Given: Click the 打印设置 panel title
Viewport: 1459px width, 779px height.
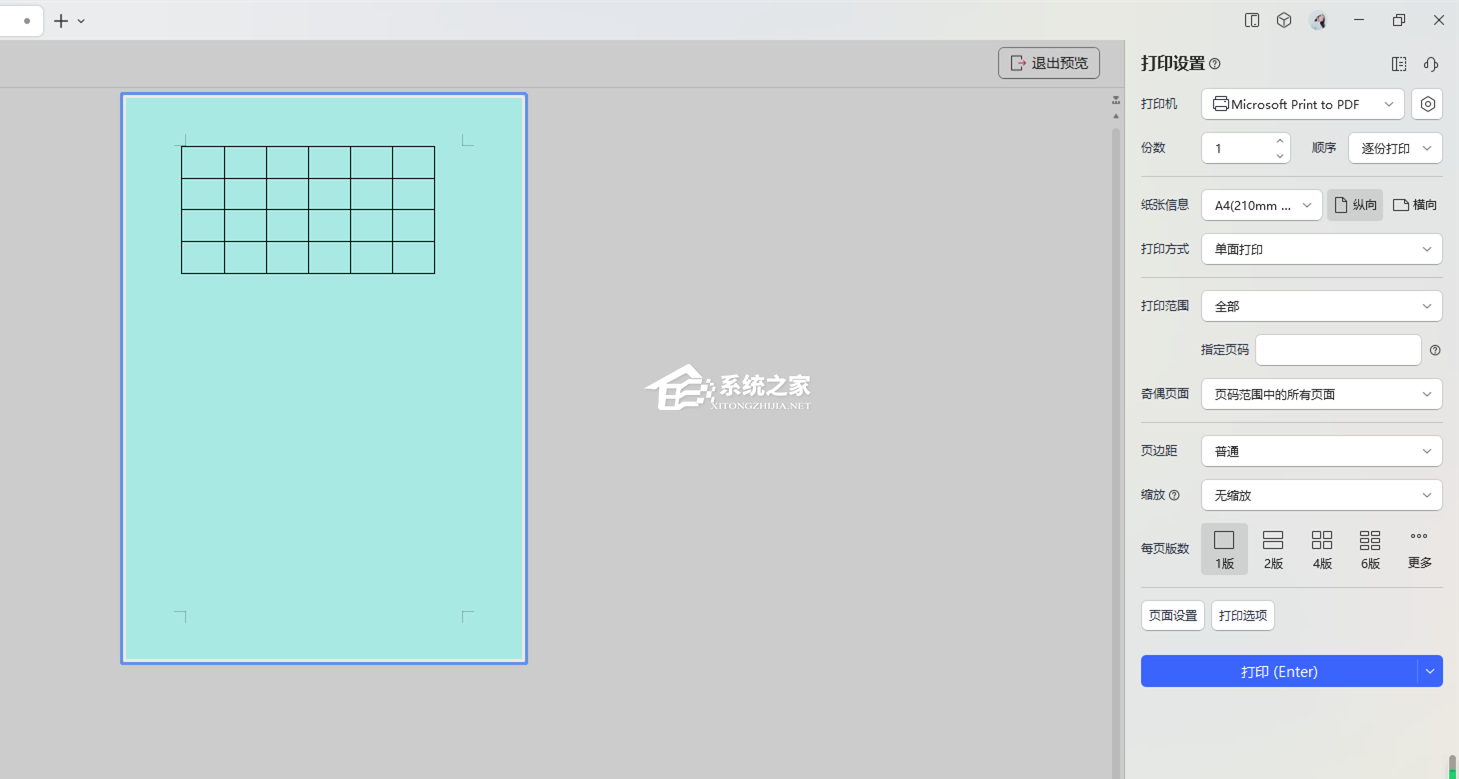Looking at the screenshot, I should coord(1173,64).
